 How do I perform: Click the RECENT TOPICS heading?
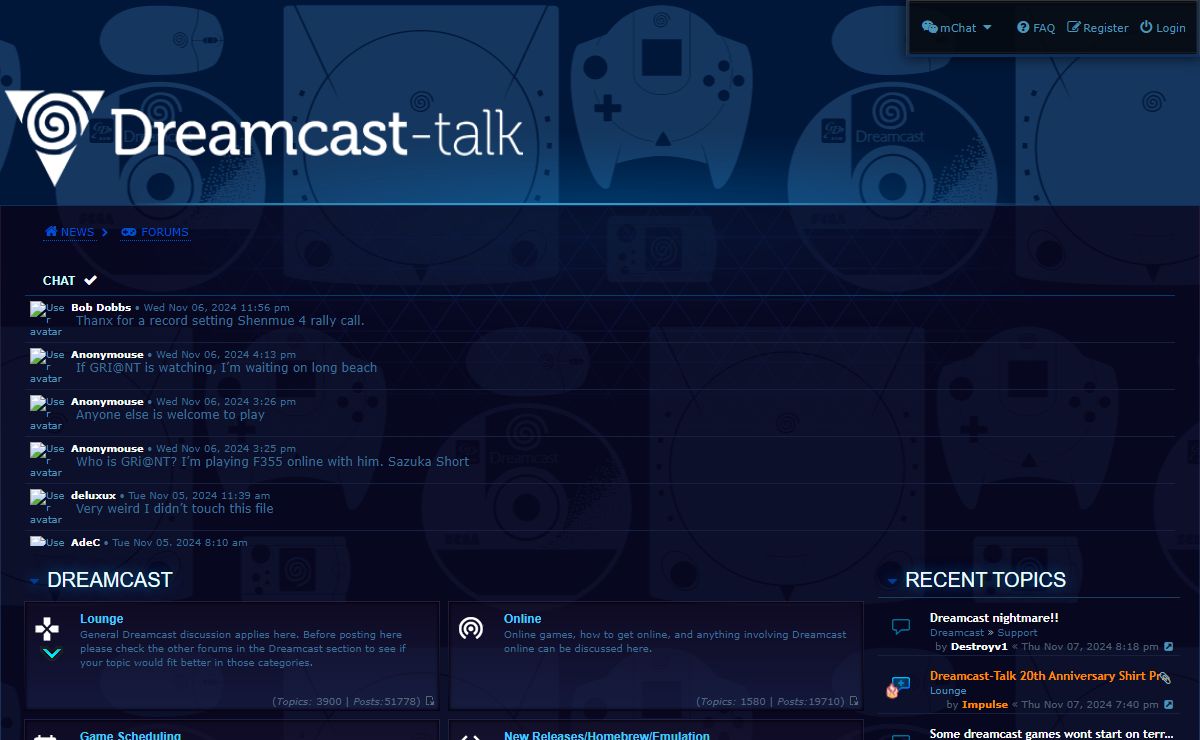point(985,580)
